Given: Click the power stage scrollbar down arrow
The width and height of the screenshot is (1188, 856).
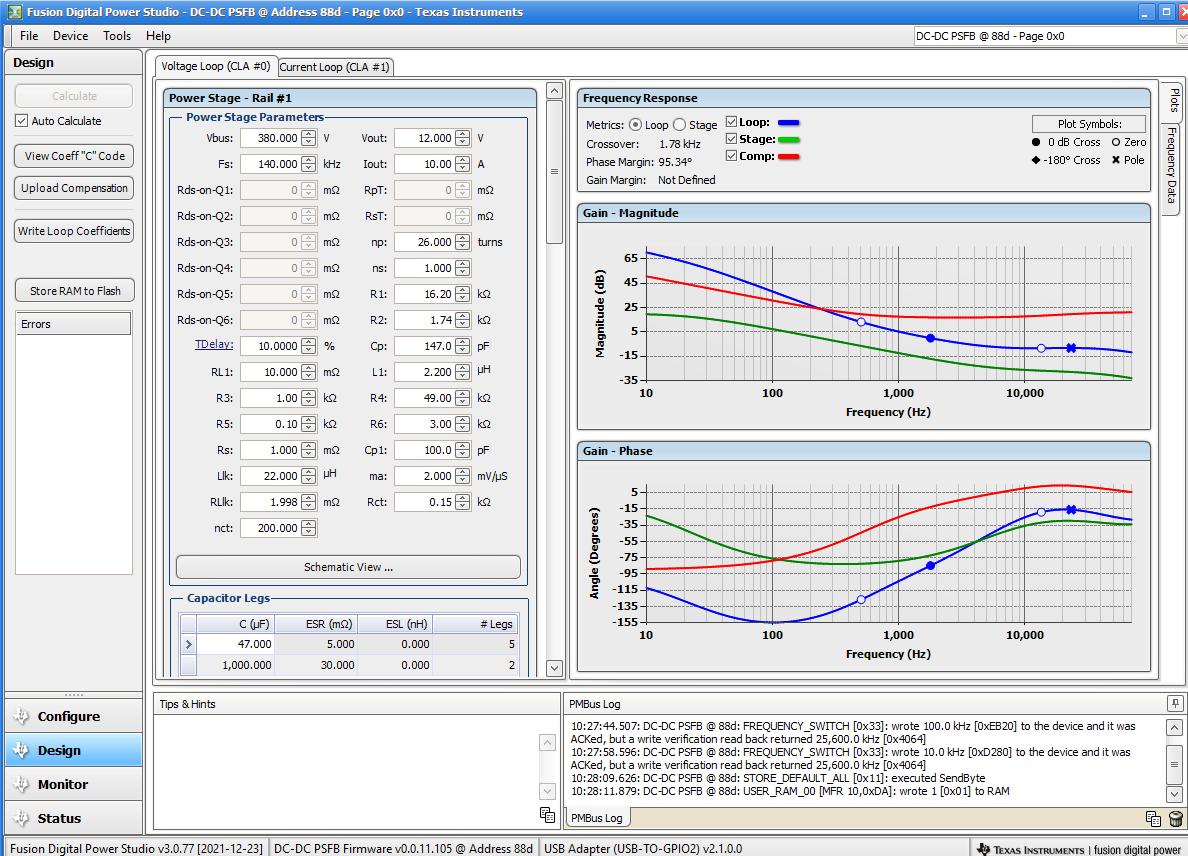Looking at the screenshot, I should click(x=555, y=668).
